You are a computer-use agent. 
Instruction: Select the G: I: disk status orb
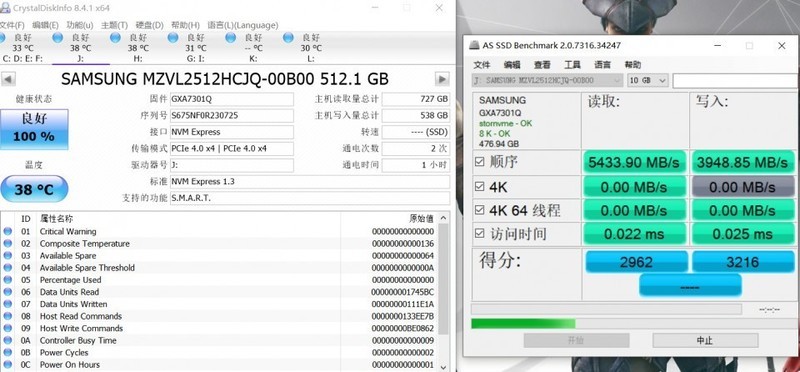pos(173,37)
